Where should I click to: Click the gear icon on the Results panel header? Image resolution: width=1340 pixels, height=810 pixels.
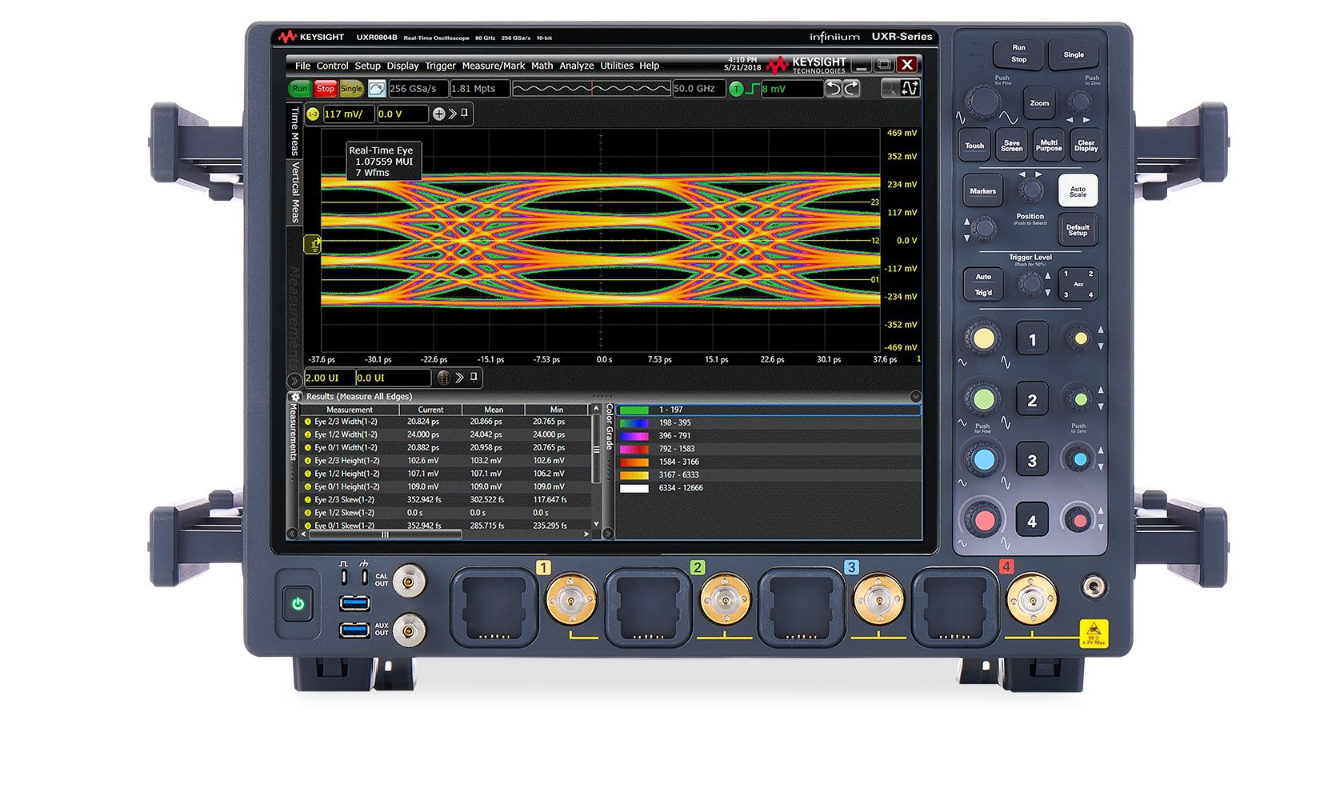(296, 396)
